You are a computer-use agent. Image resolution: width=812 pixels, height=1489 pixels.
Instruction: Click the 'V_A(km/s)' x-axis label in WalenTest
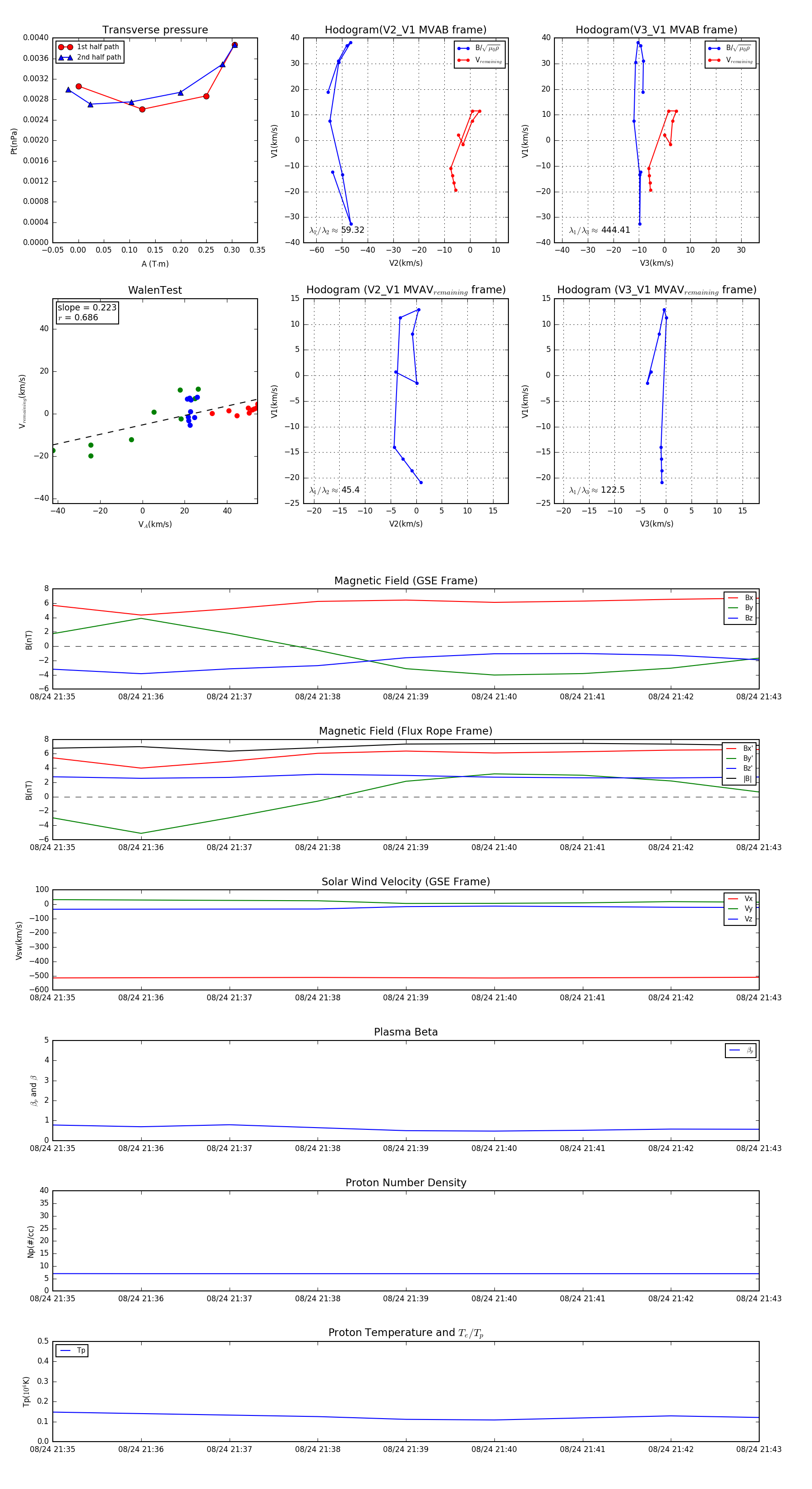tap(155, 524)
